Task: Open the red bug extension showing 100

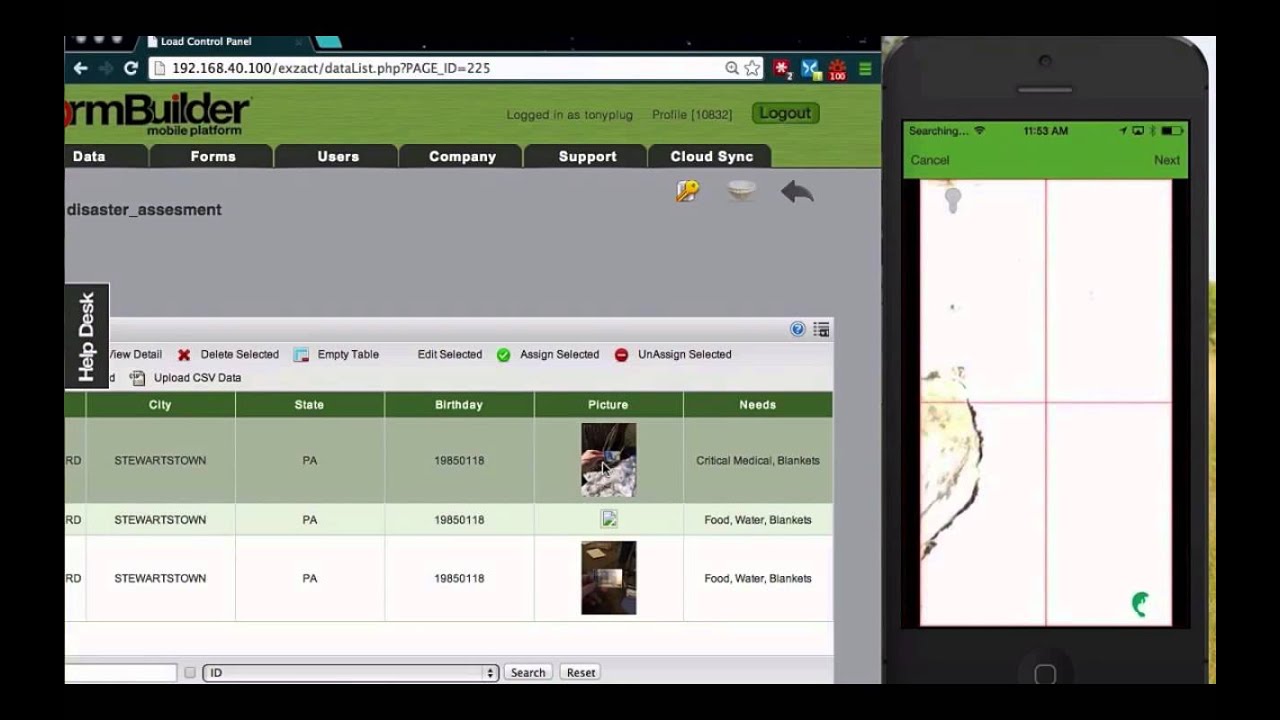Action: point(837,69)
